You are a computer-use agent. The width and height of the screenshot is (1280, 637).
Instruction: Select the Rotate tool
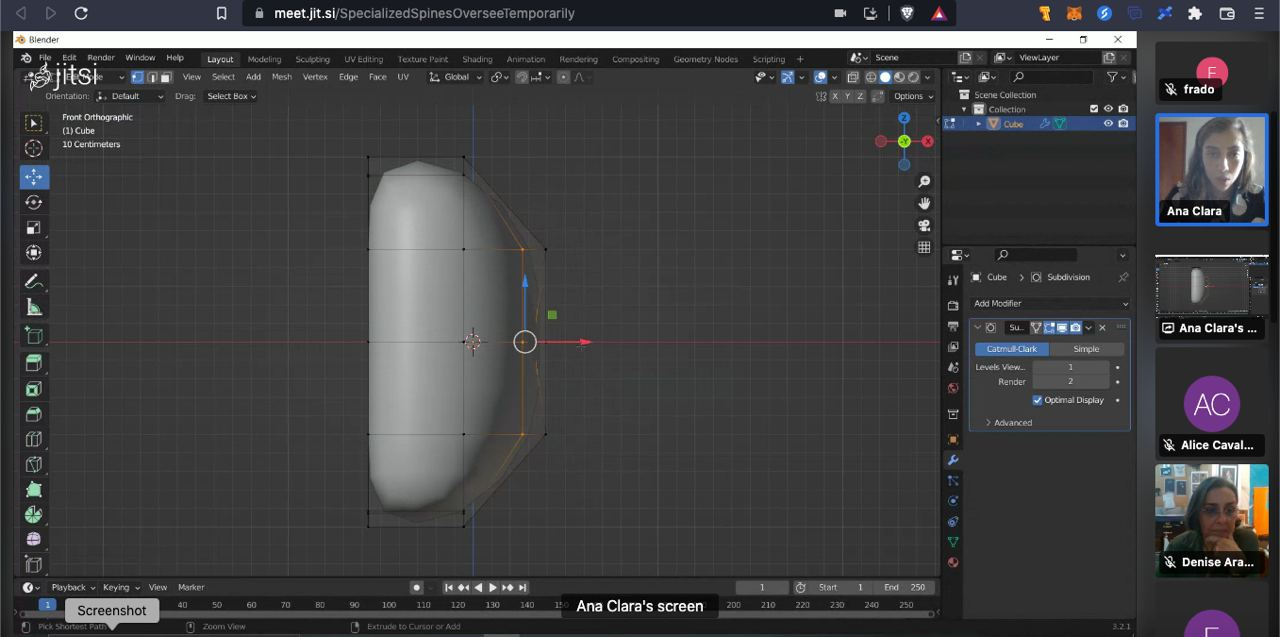pyautogui.click(x=33, y=202)
